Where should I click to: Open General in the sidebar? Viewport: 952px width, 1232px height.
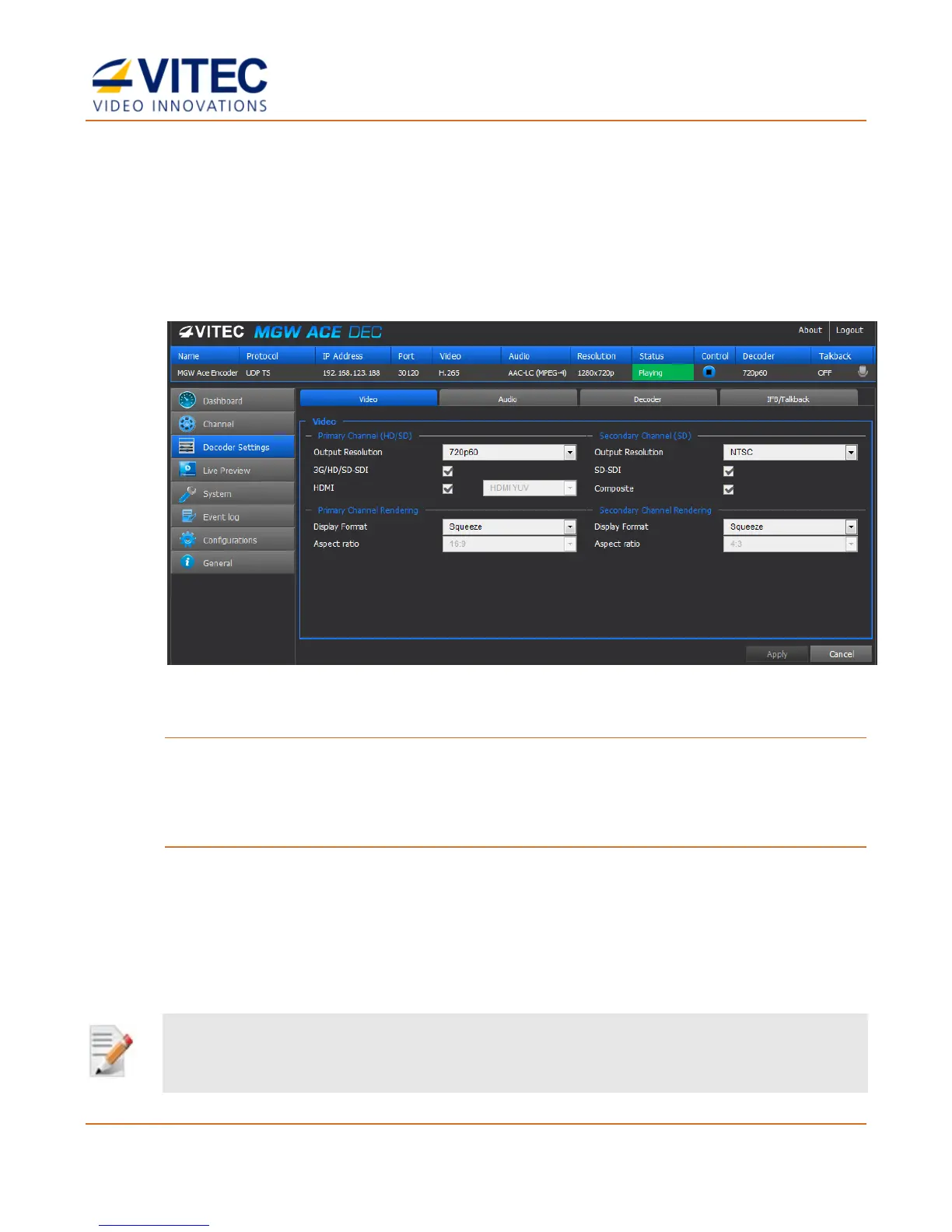[233, 562]
